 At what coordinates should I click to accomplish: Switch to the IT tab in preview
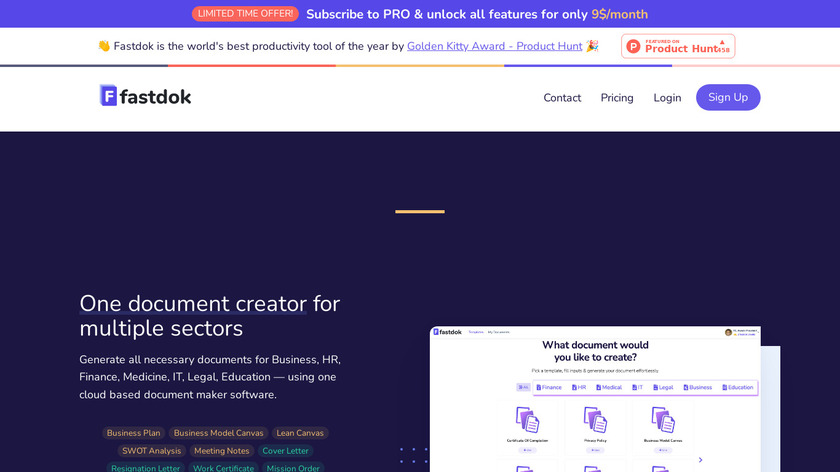coord(638,387)
